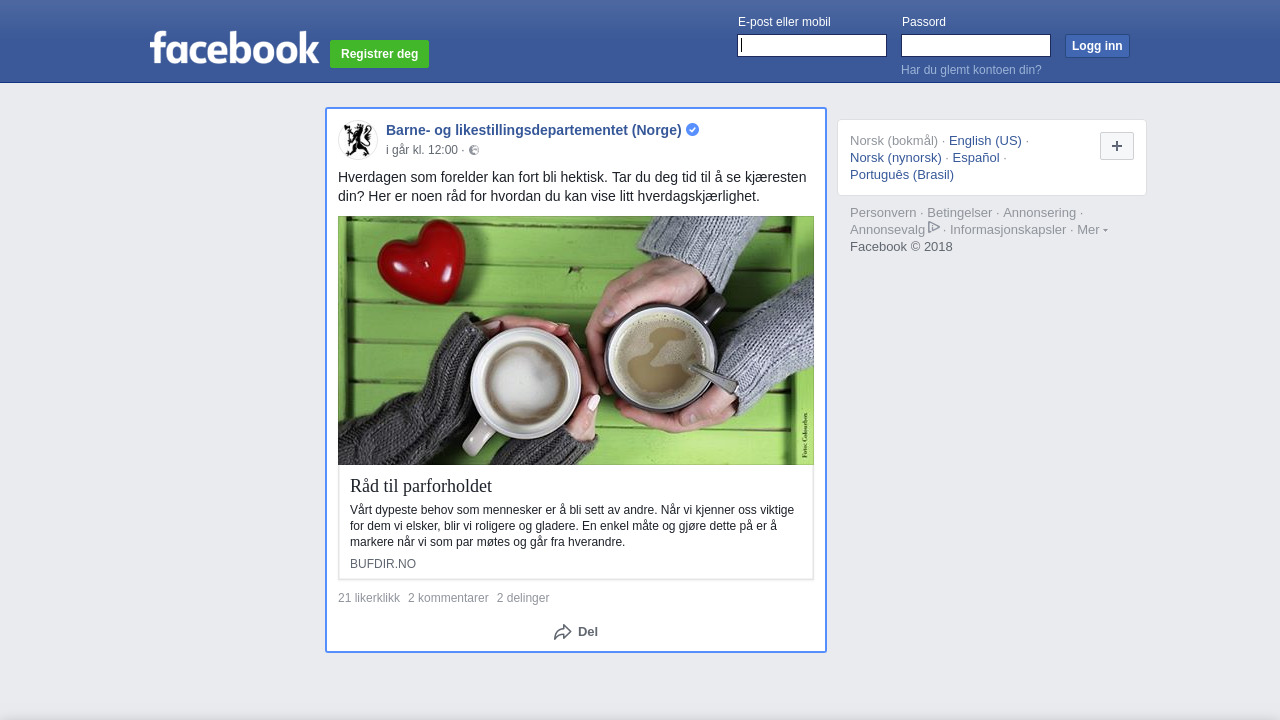The height and width of the screenshot is (720, 1280).
Task: Click the verified badge beside the page name
Action: [x=692, y=130]
